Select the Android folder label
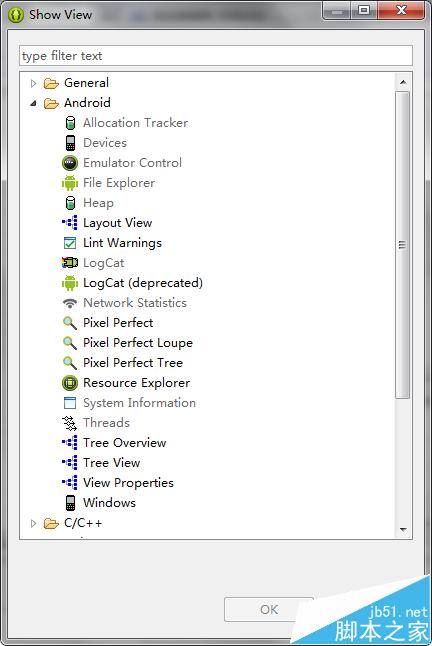Image resolution: width=432 pixels, height=646 pixels. (x=87, y=103)
